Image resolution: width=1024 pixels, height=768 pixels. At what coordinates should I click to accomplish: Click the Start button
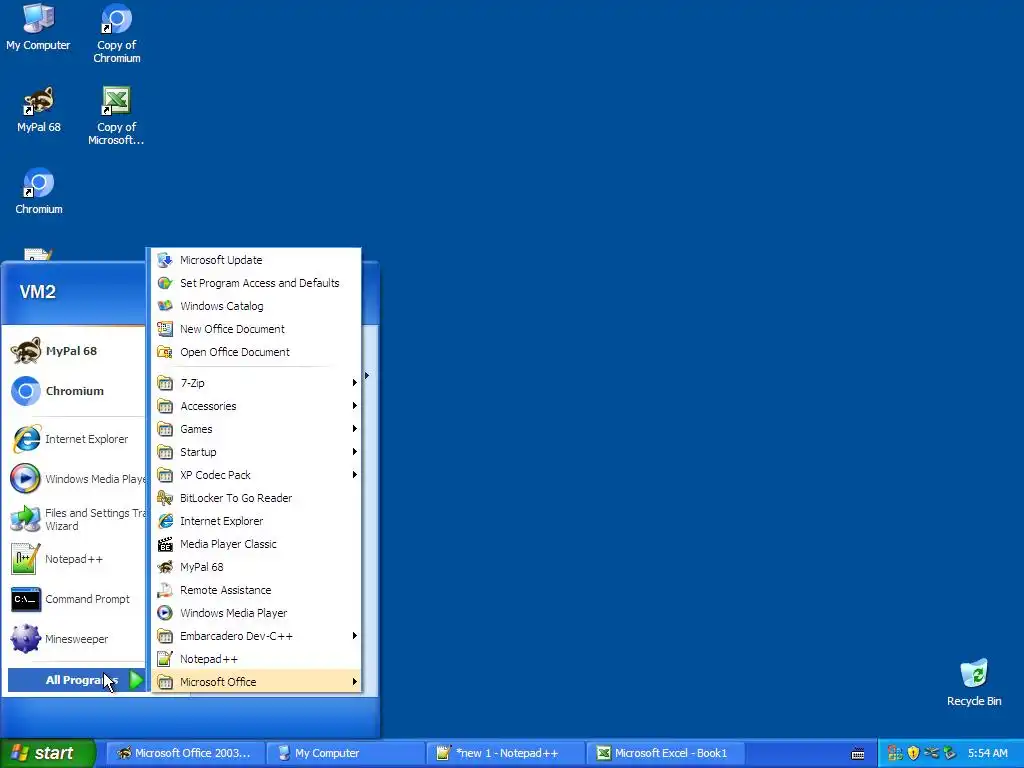click(x=47, y=754)
